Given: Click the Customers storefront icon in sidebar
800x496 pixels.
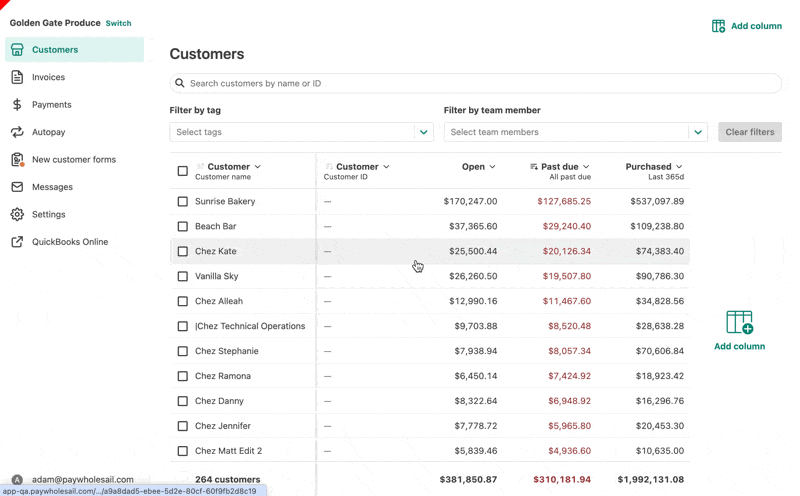Looking at the screenshot, I should click(x=17, y=49).
